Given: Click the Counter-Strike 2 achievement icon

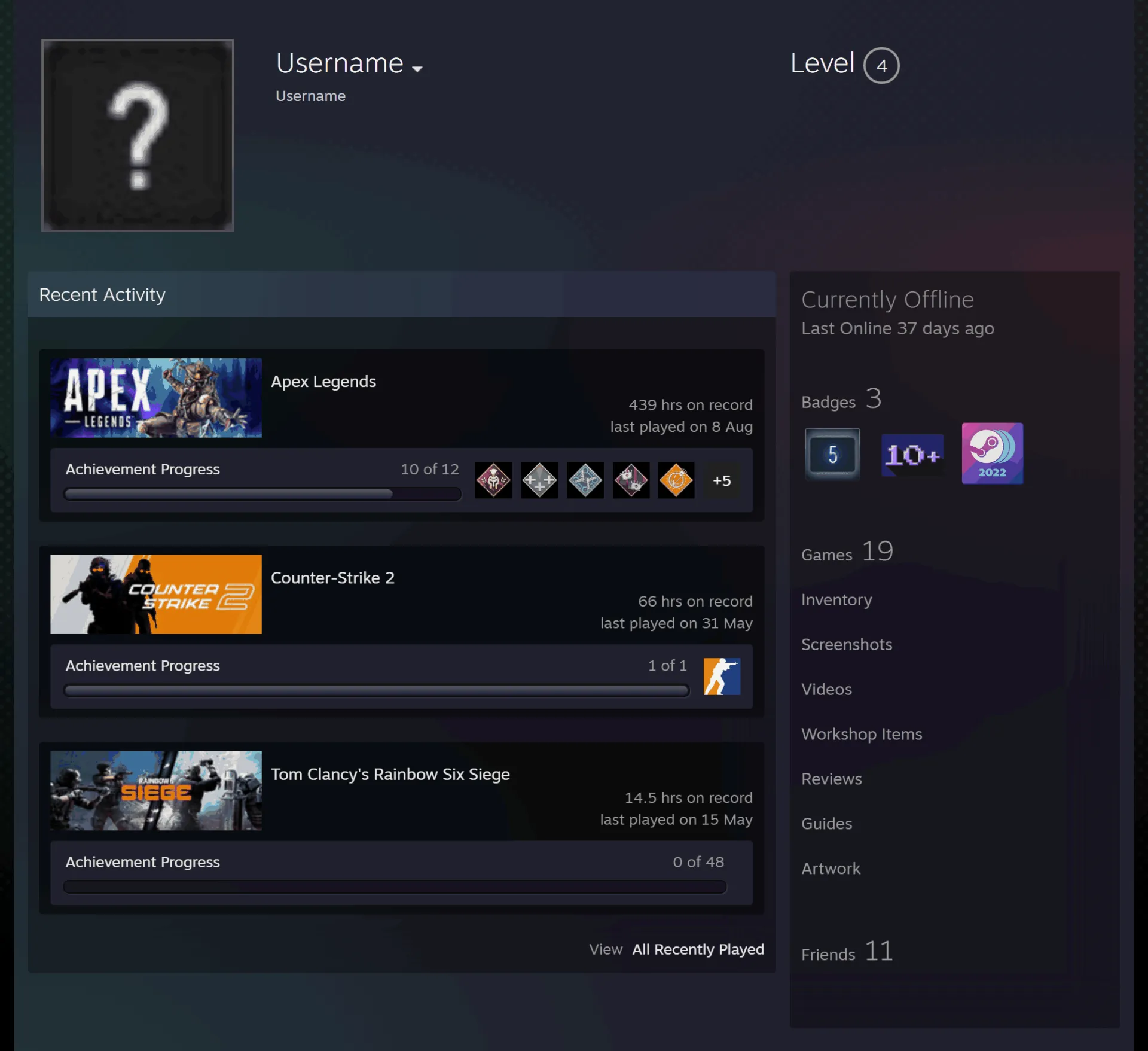Looking at the screenshot, I should tap(722, 677).
